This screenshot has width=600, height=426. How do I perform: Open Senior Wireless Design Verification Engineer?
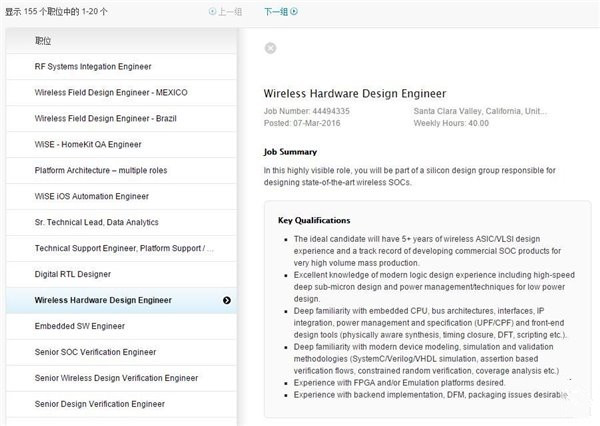click(116, 378)
